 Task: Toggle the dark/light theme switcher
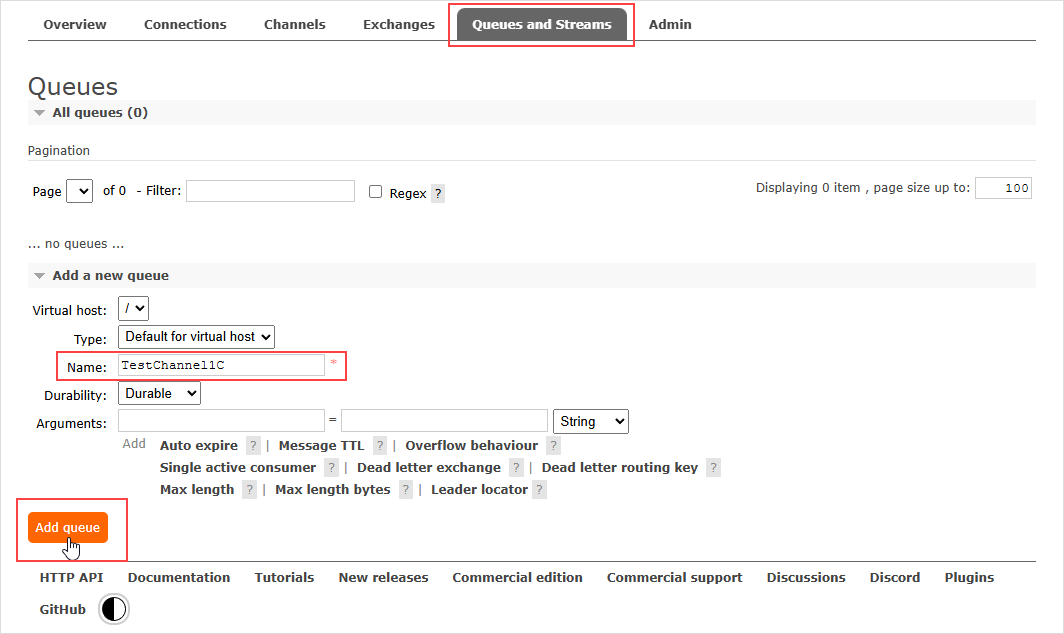pyautogui.click(x=115, y=609)
